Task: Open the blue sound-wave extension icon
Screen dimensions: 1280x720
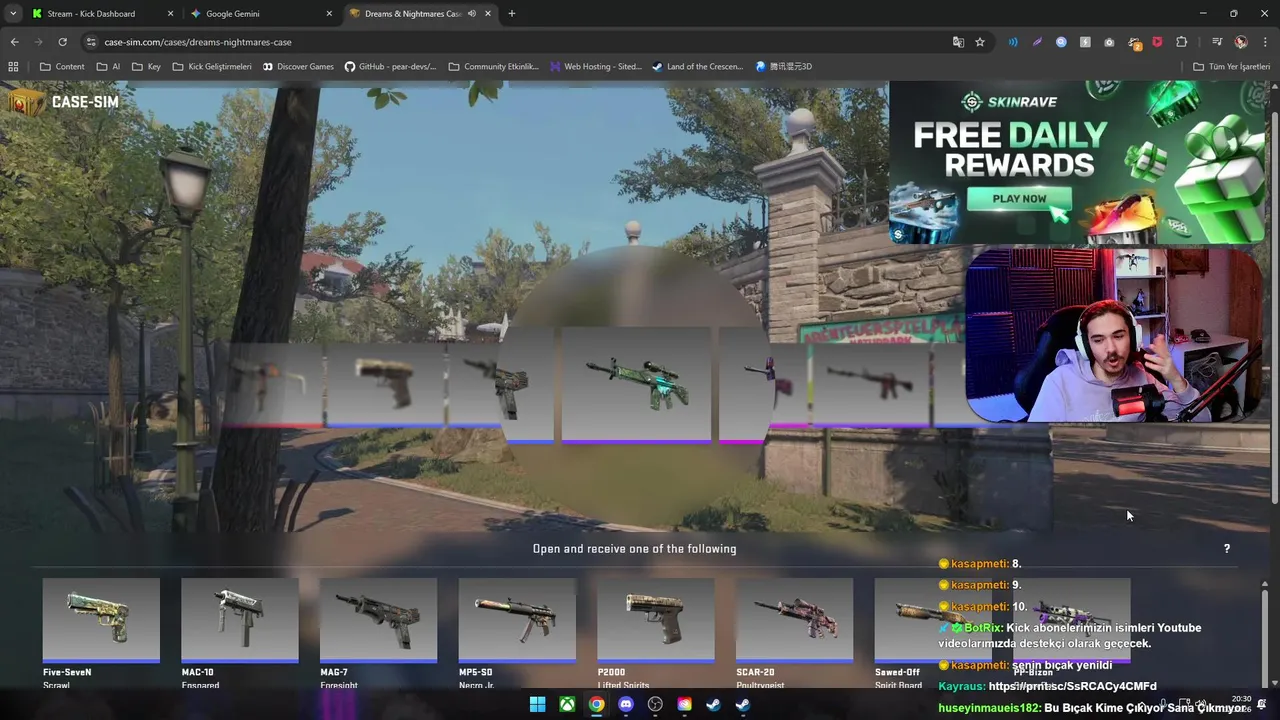Action: (x=1013, y=42)
